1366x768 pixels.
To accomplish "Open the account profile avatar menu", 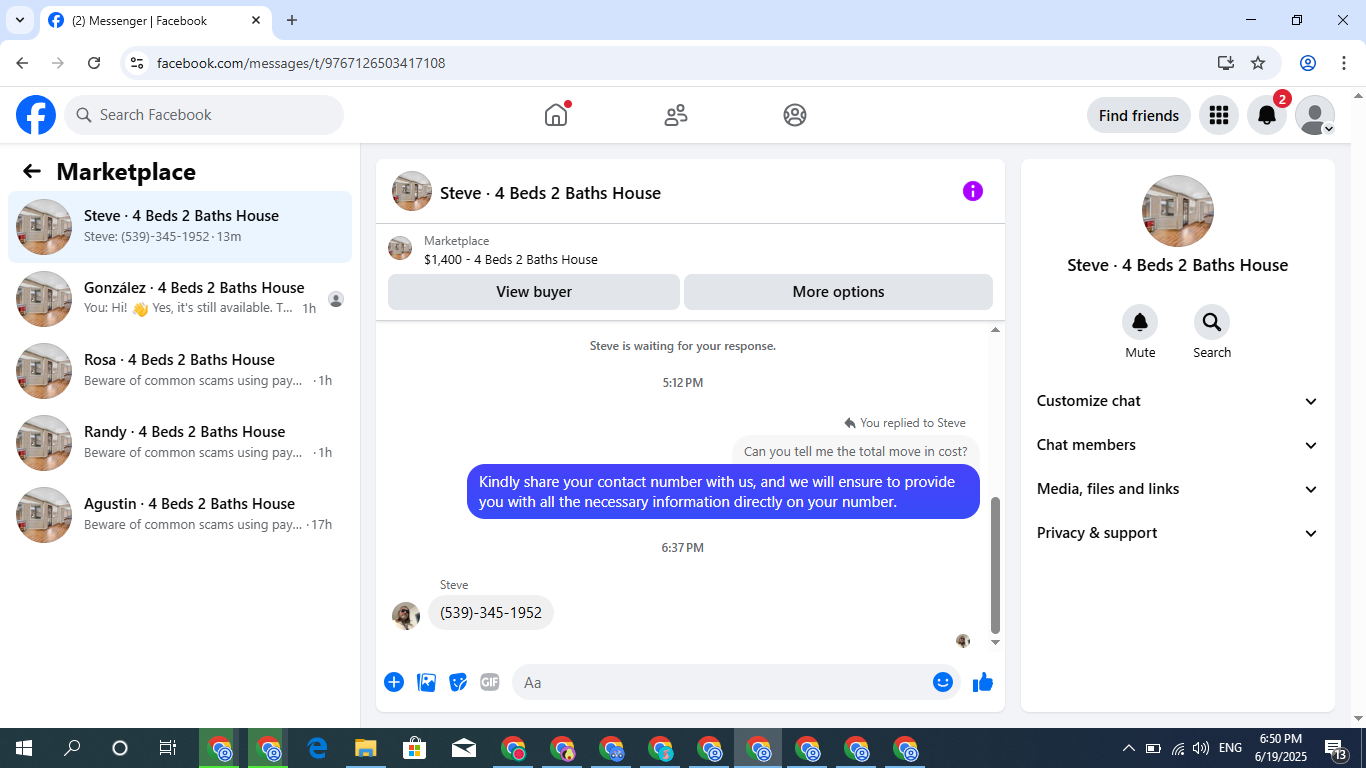I will [1315, 115].
